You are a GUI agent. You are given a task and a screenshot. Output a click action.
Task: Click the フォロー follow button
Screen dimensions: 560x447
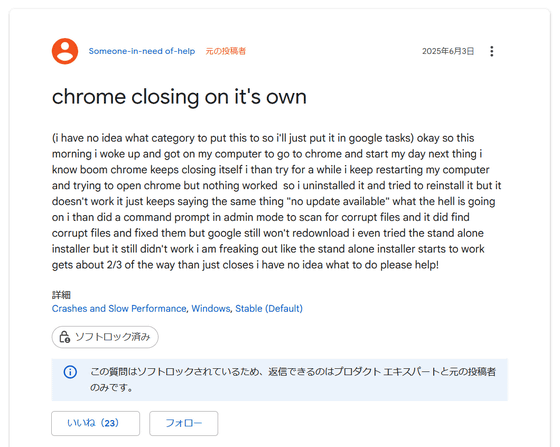click(184, 423)
